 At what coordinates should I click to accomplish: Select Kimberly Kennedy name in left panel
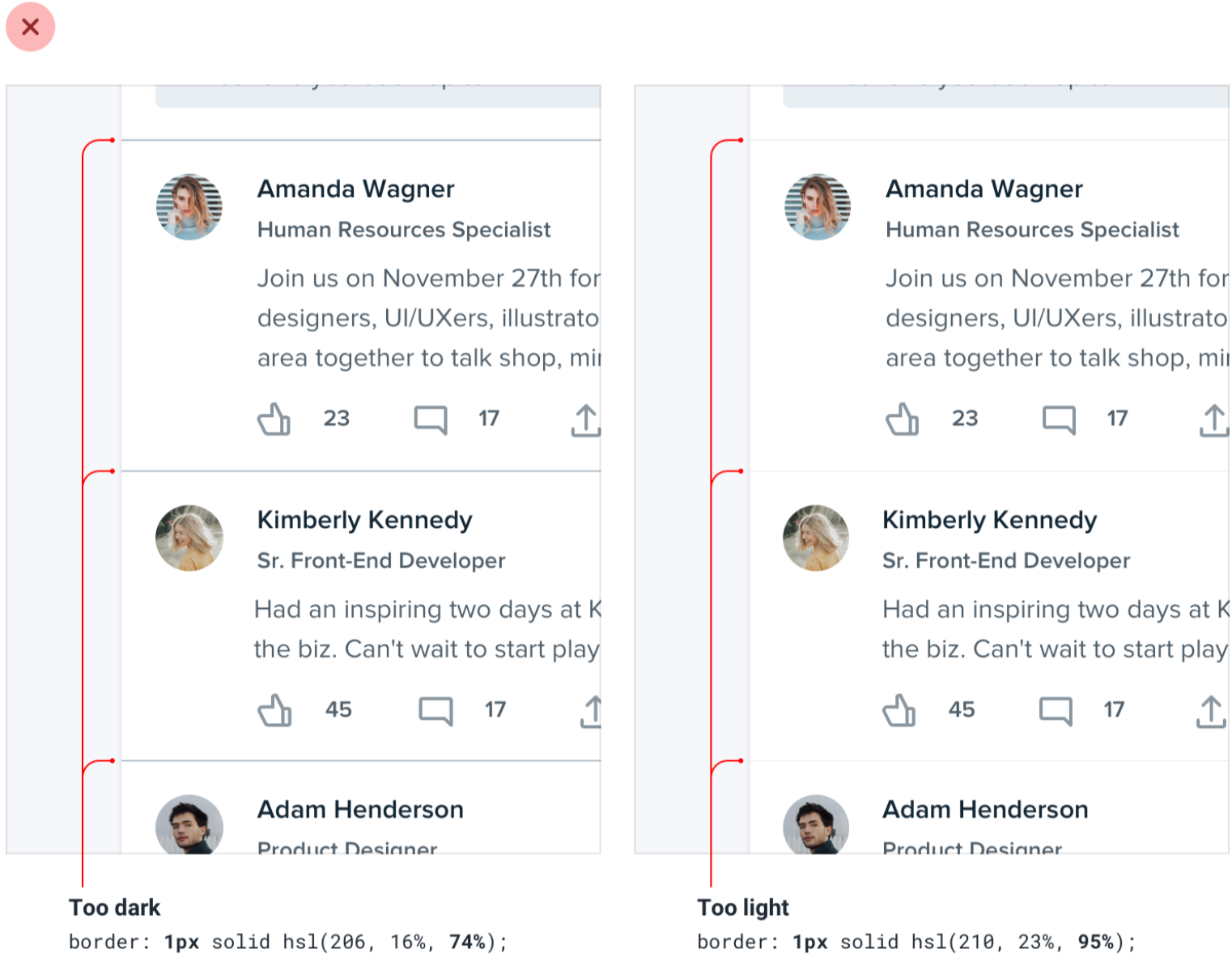364,520
